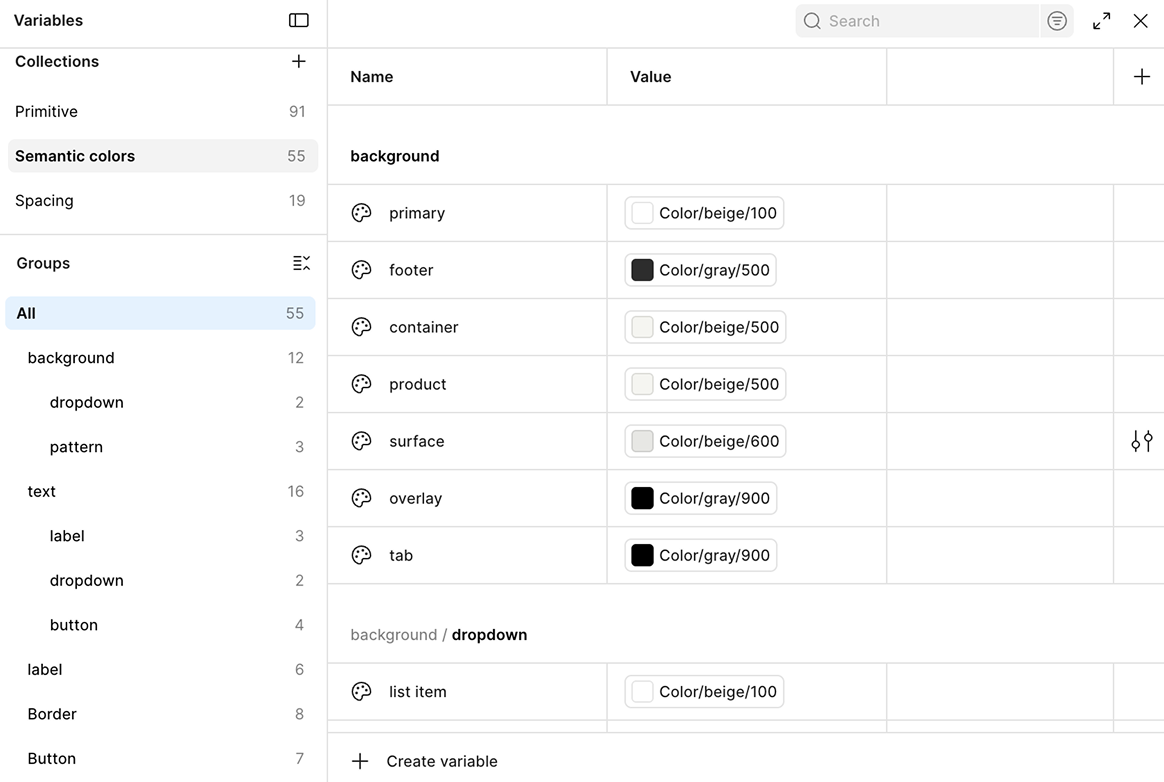Select dropdown subgroup under text
Screen dimensions: 1164x782
(160, 581)
